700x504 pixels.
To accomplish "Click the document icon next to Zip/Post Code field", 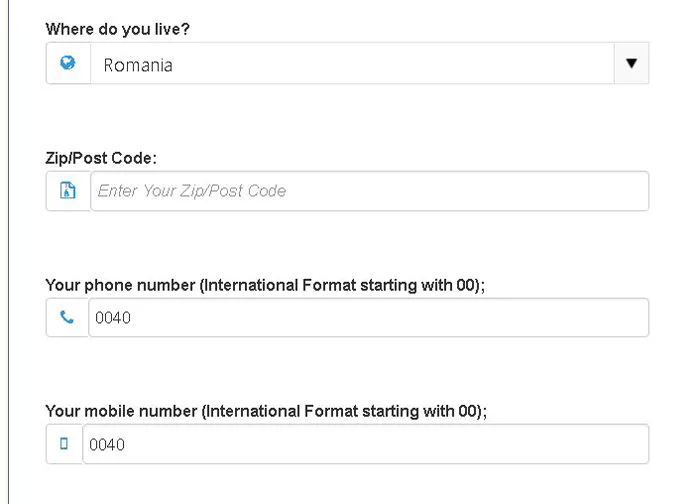I will [x=68, y=191].
